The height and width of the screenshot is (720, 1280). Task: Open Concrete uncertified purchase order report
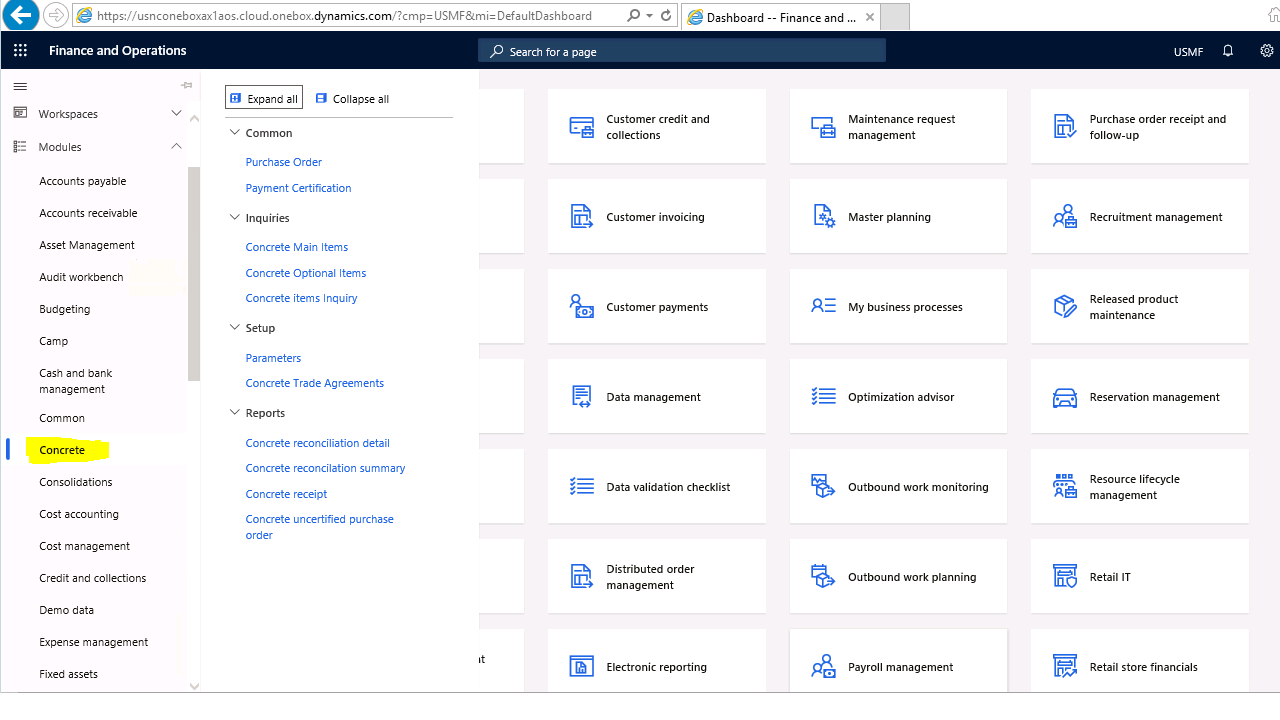coord(320,527)
